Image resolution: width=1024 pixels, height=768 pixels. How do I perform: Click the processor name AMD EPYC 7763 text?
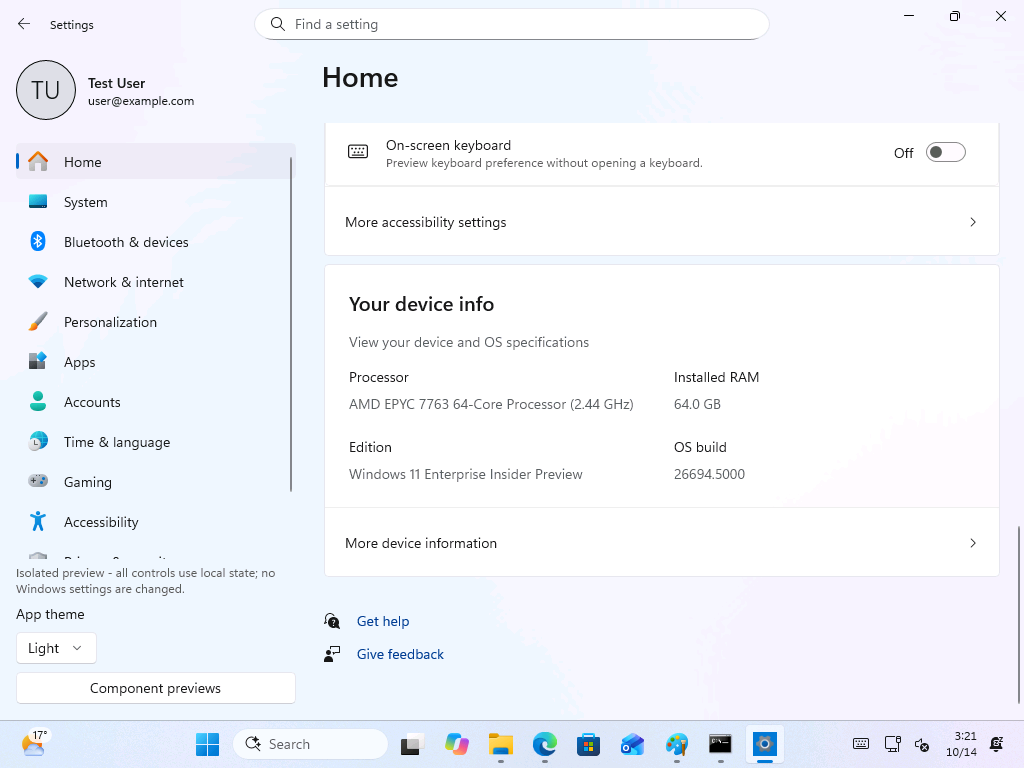pos(491,404)
